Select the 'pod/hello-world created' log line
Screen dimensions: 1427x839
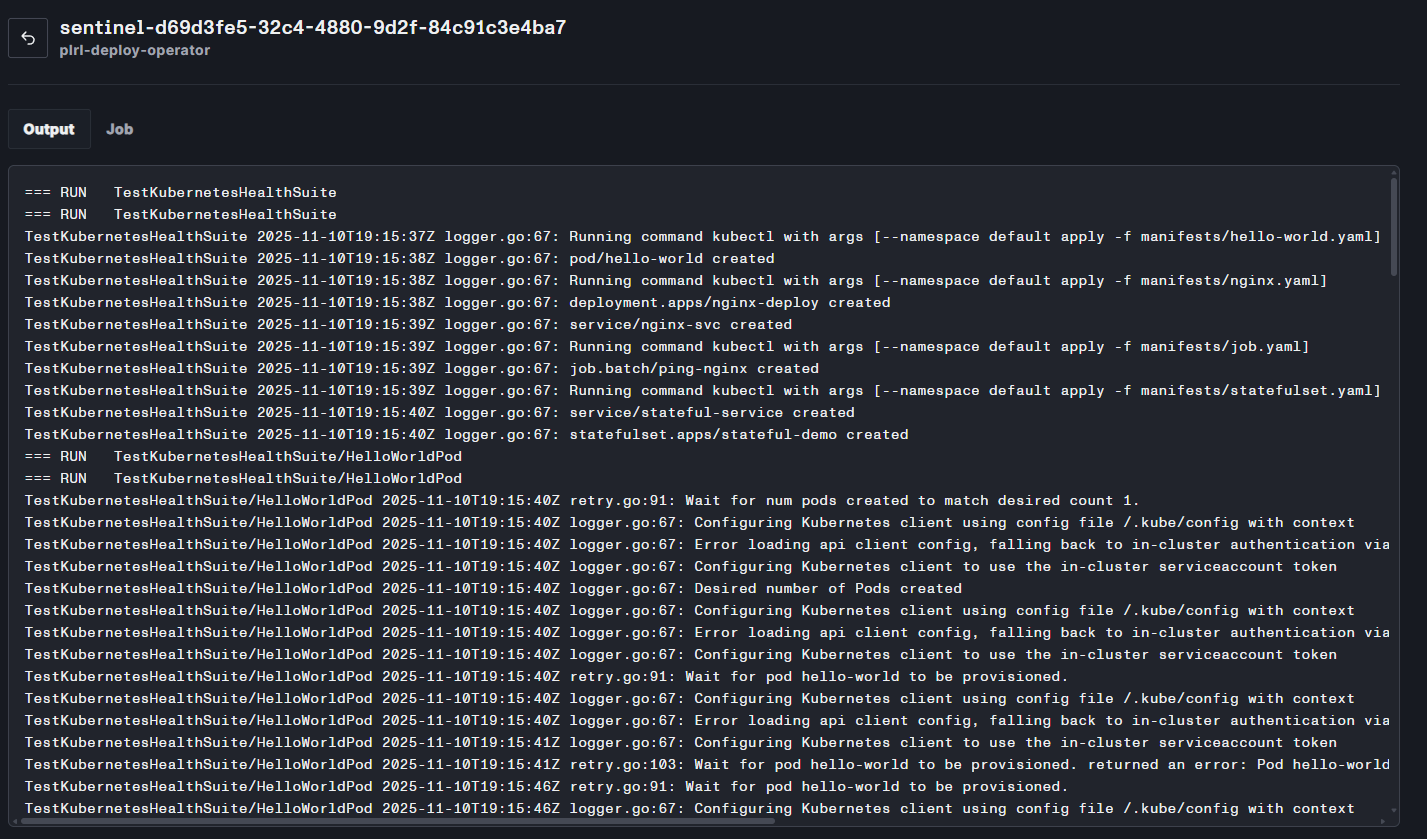400,258
